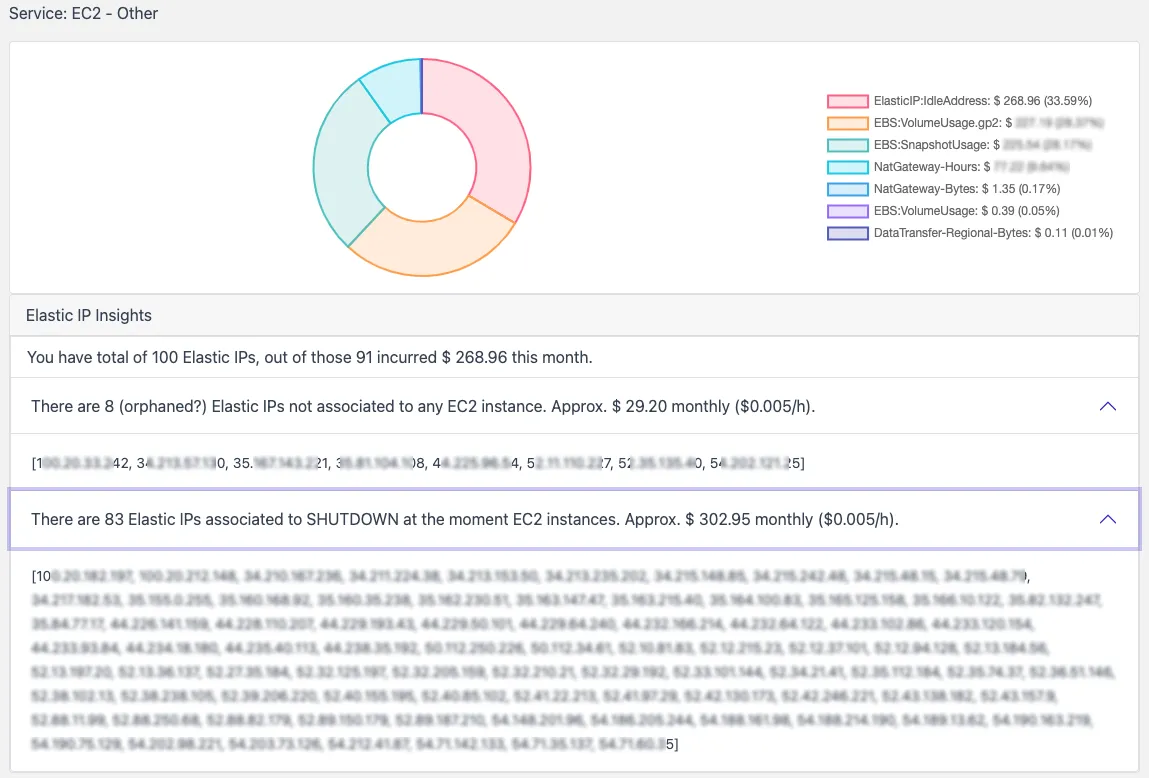Click 'DataTransfer-Regional-Bytes: $ 0.11' legend label
The width and height of the screenshot is (1149, 778).
coord(993,233)
